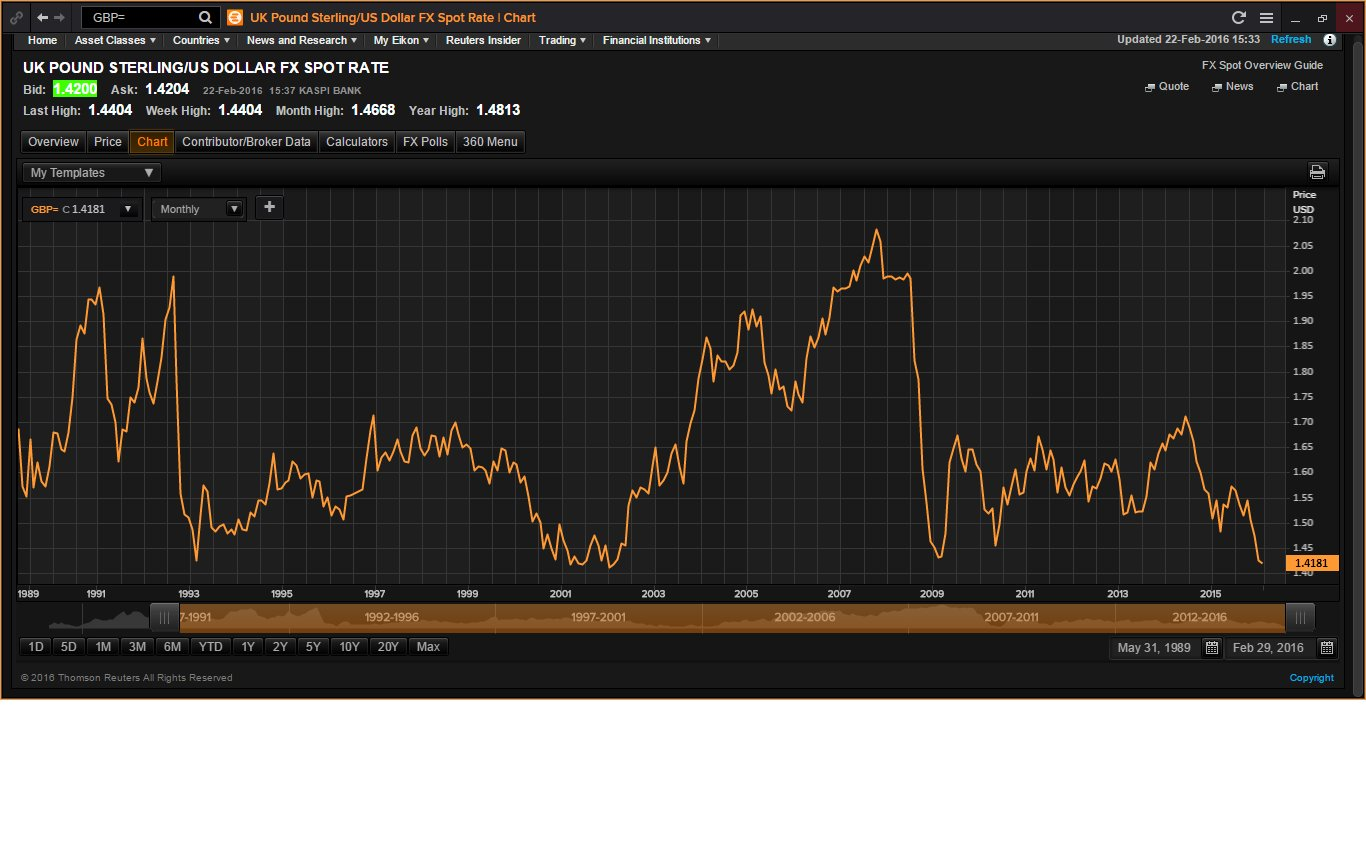
Task: Open FX Spot Overview Guide link
Action: pyautogui.click(x=1260, y=65)
